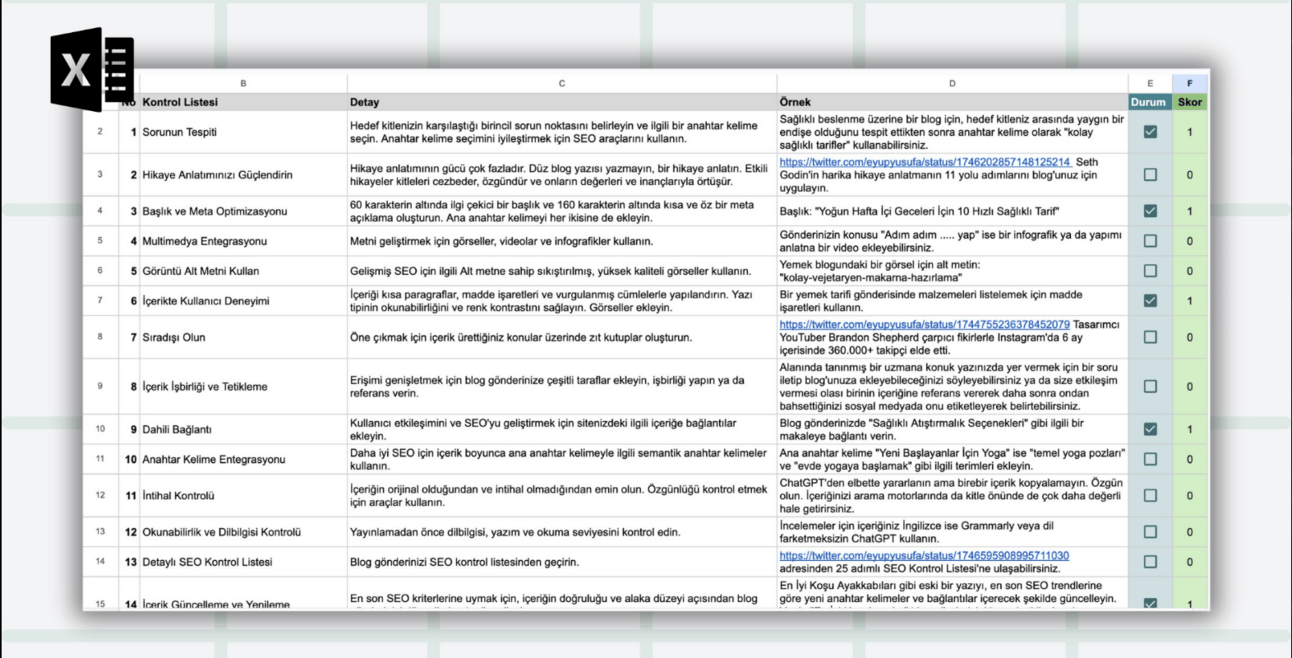Screen dimensions: 1292x658
Task: Untick the İçerikte Kullanıcı Deneyimi checkbox
Action: pos(1150,301)
